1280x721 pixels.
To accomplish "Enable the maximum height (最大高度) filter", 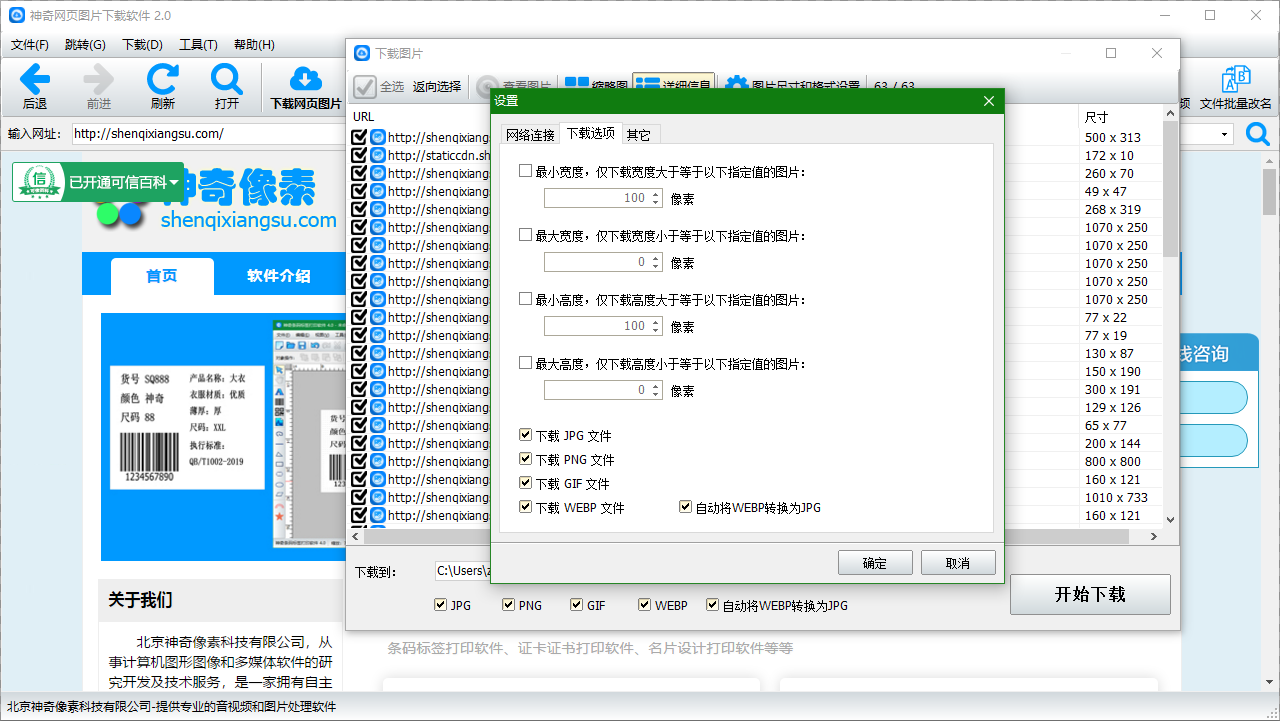I will tap(525, 363).
